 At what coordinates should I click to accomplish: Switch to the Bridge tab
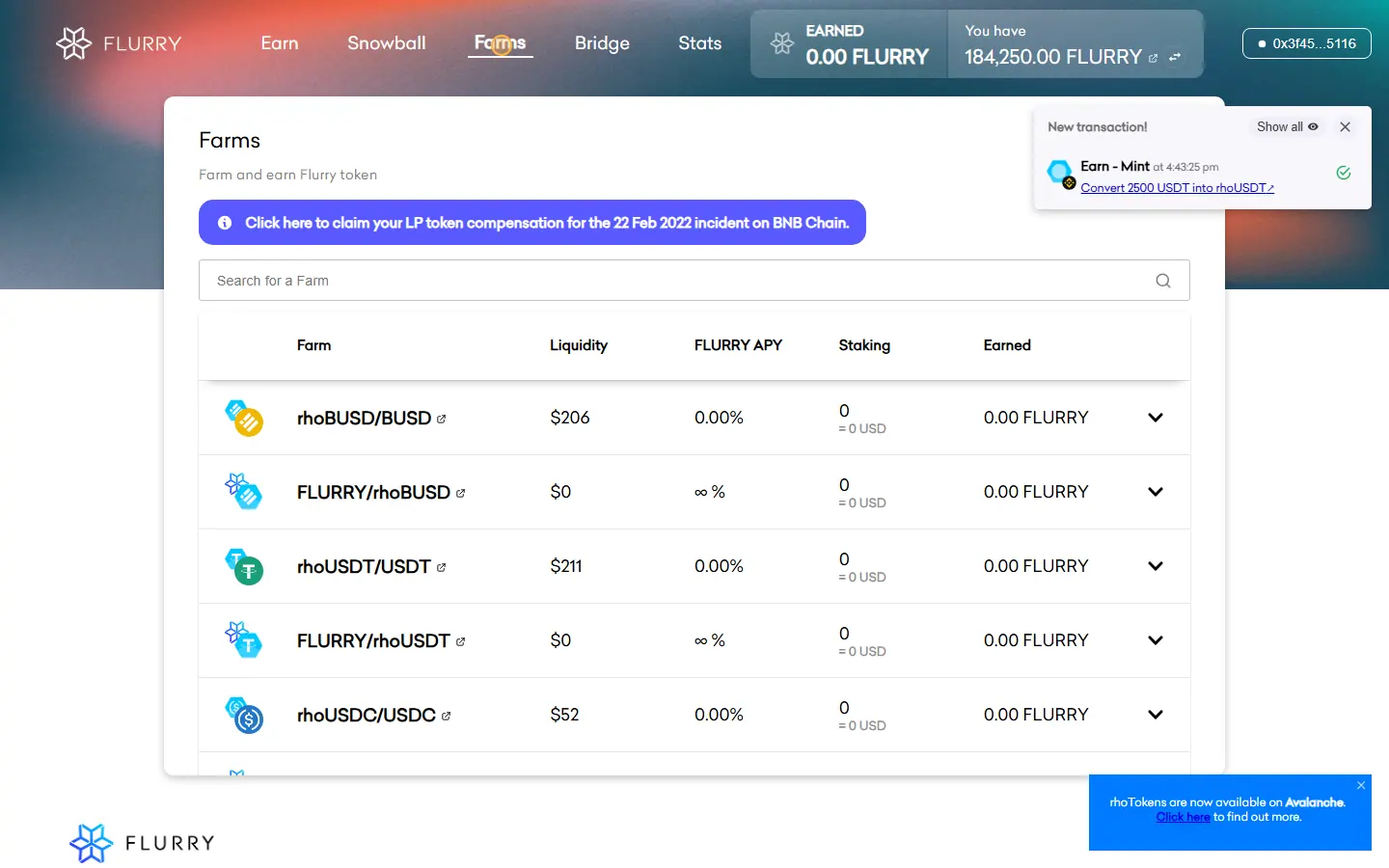[x=602, y=43]
